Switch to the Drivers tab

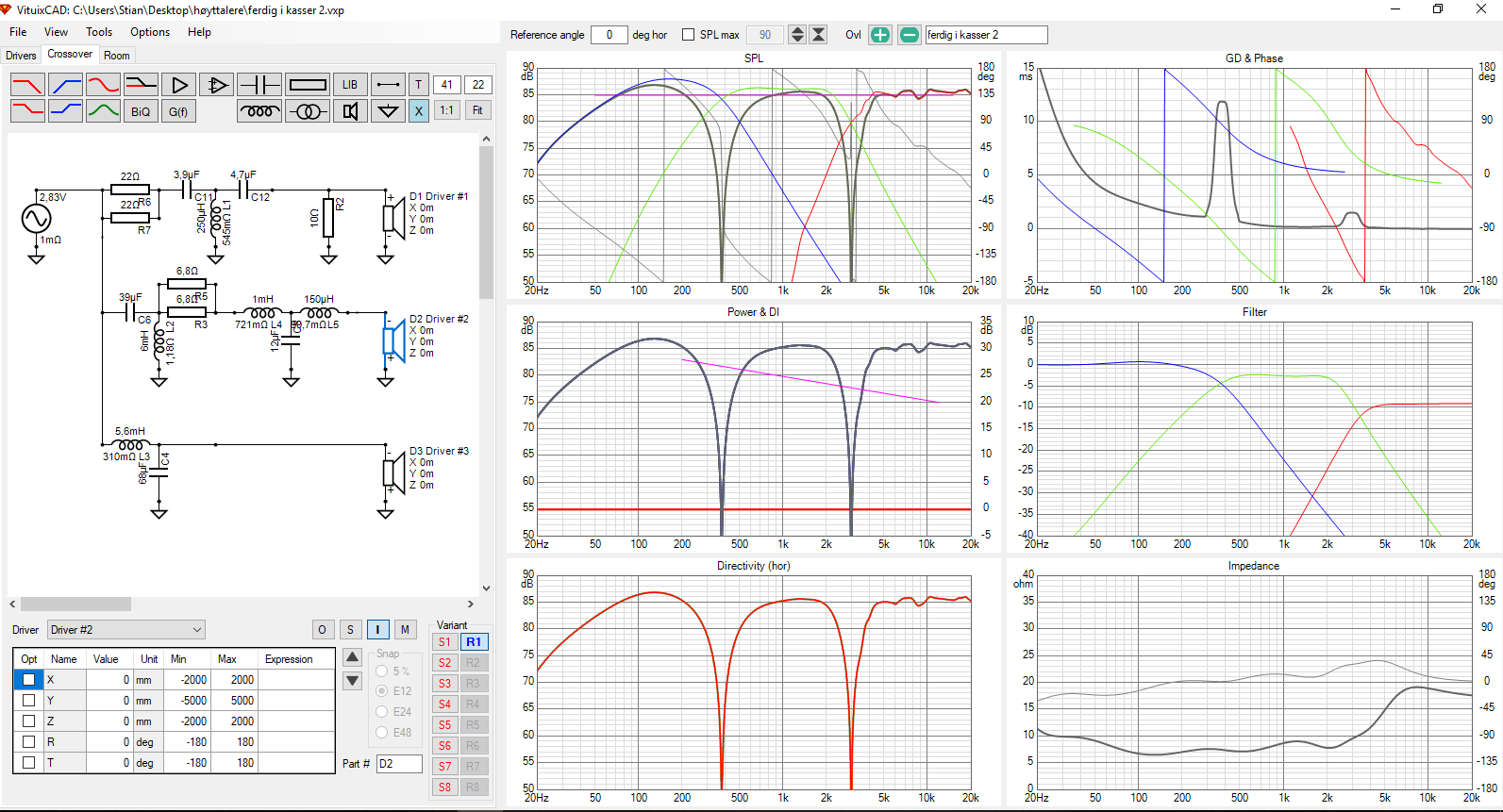[21, 56]
